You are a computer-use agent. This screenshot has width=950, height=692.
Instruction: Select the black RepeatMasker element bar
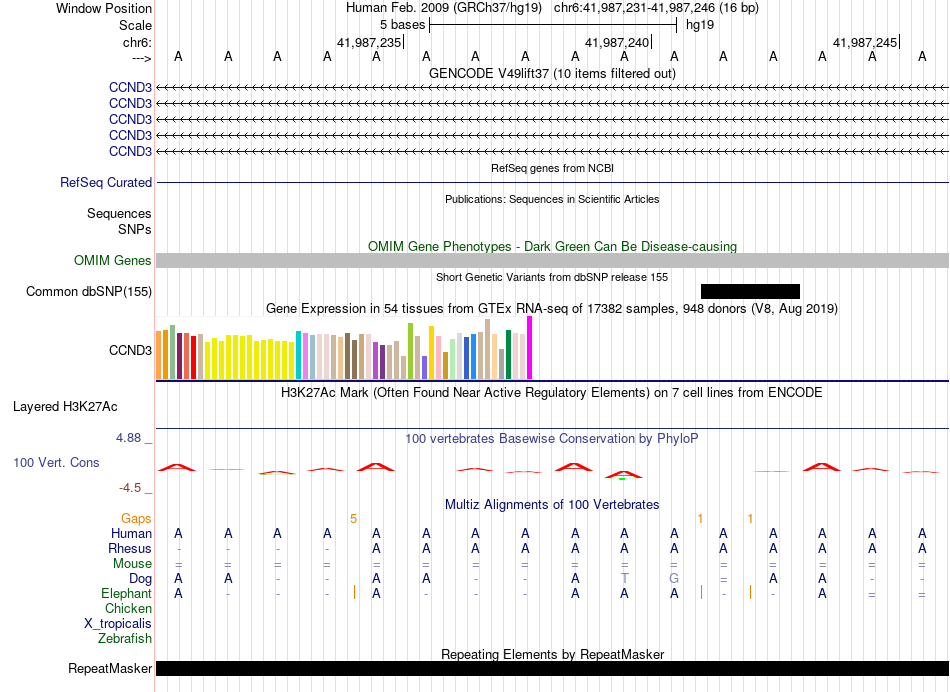552,668
